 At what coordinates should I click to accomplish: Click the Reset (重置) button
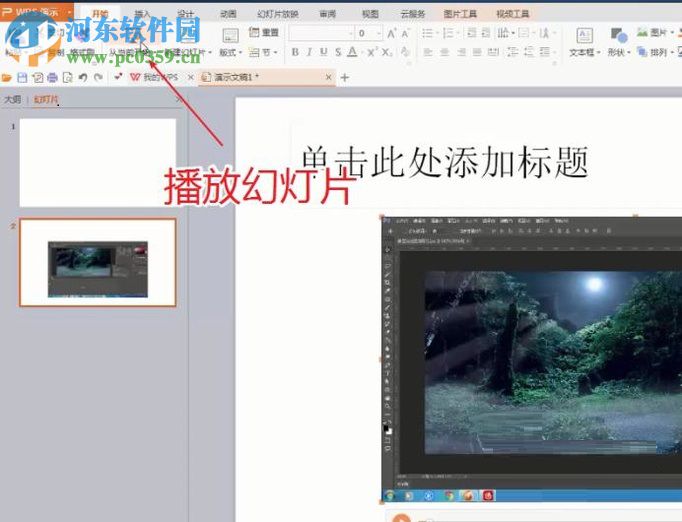pos(264,32)
